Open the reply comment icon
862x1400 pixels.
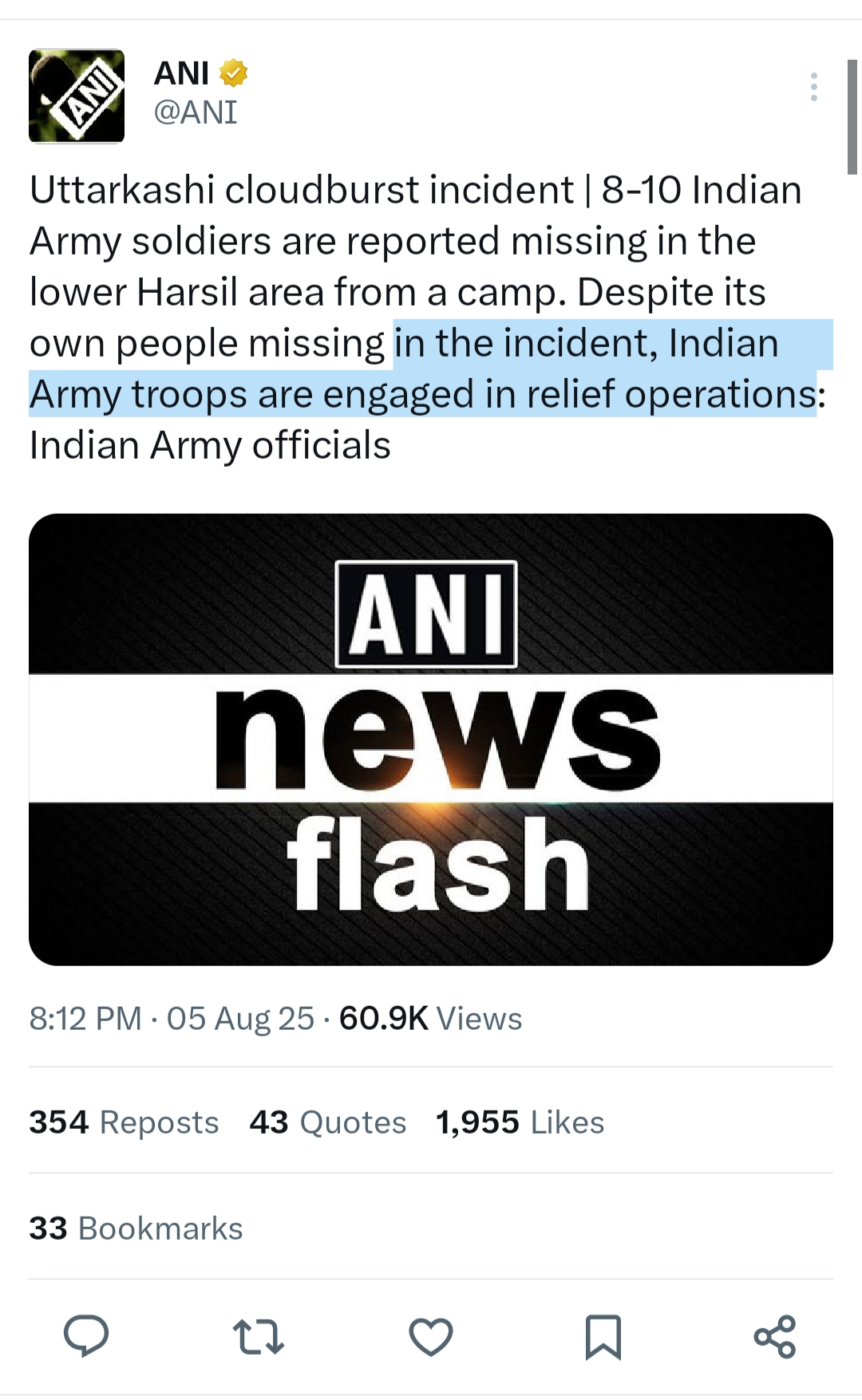(x=86, y=1335)
